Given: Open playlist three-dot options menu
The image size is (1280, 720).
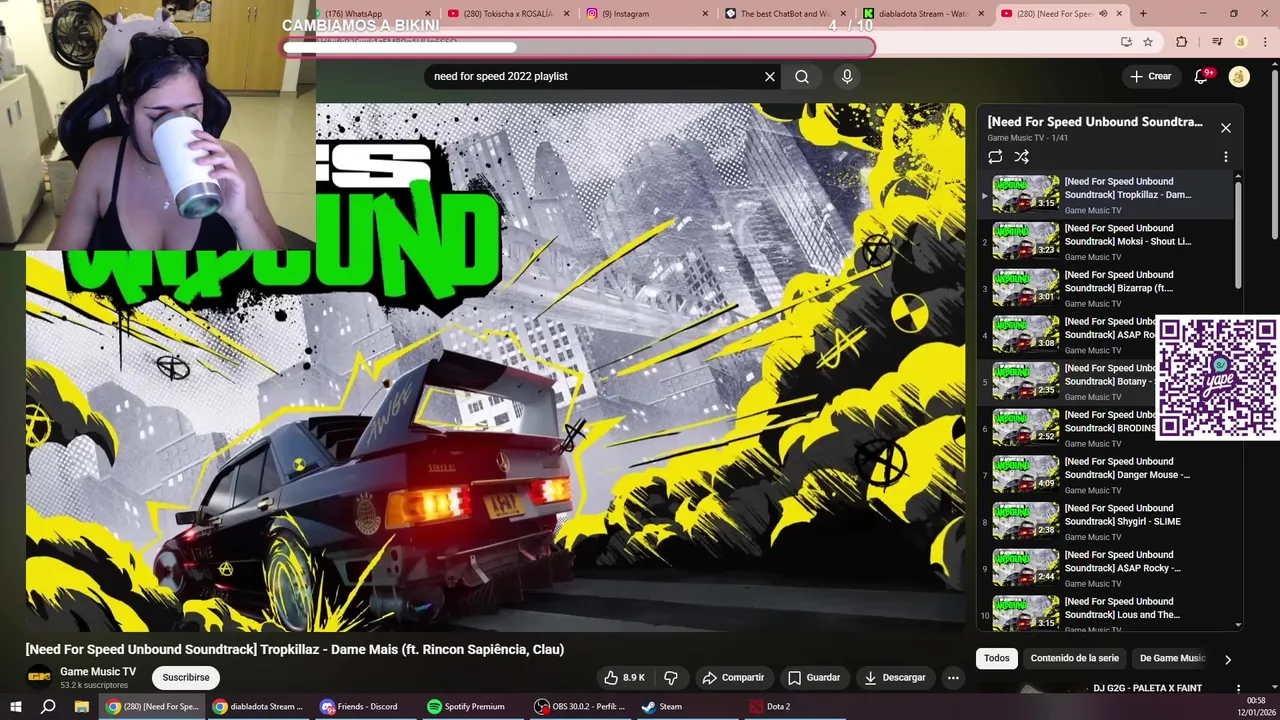Looking at the screenshot, I should [x=1226, y=157].
